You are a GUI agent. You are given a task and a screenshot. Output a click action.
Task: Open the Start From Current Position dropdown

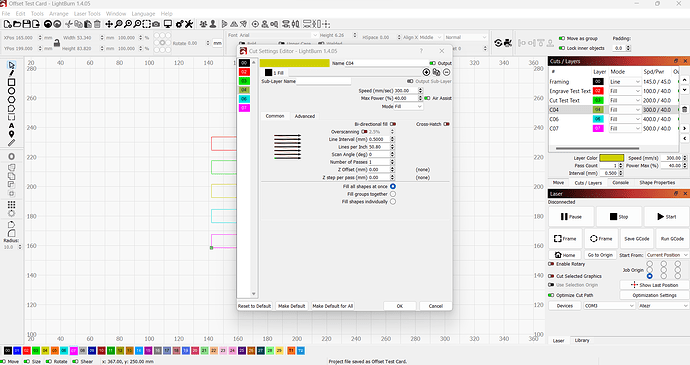[x=667, y=255]
